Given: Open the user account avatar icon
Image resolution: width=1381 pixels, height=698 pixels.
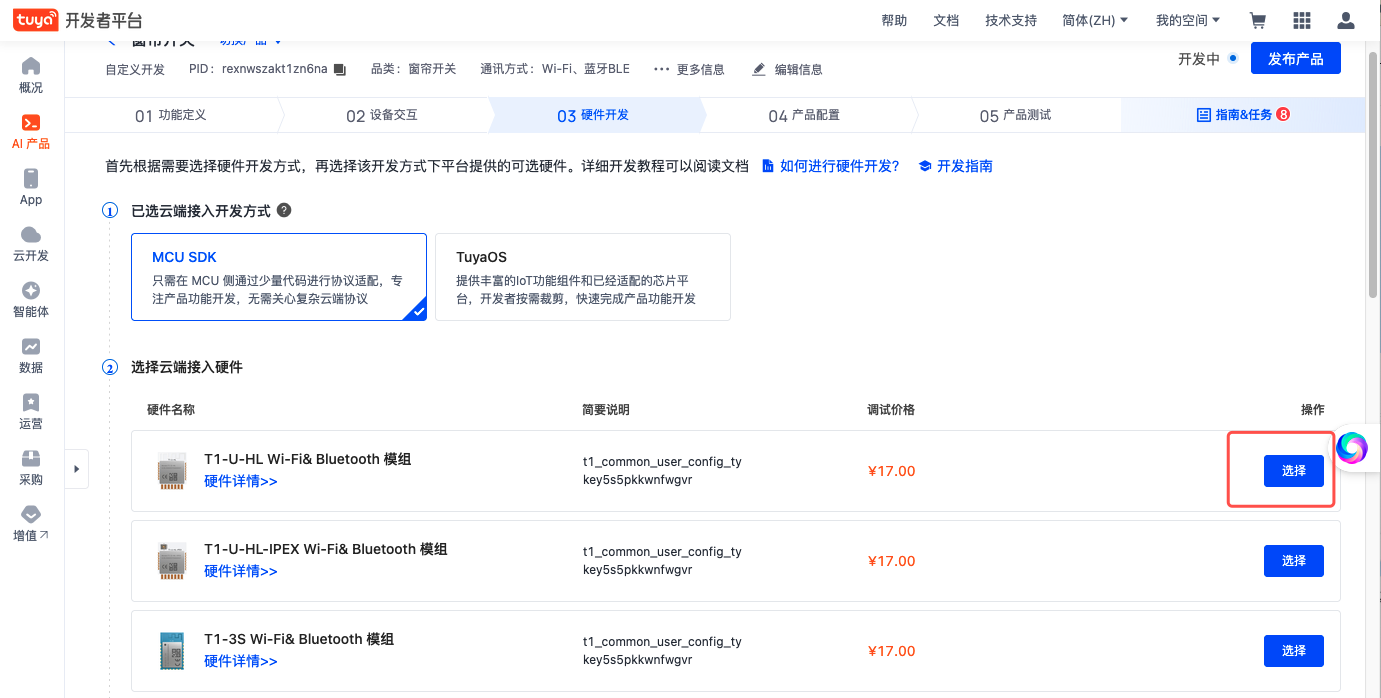Looking at the screenshot, I should (1346, 20).
